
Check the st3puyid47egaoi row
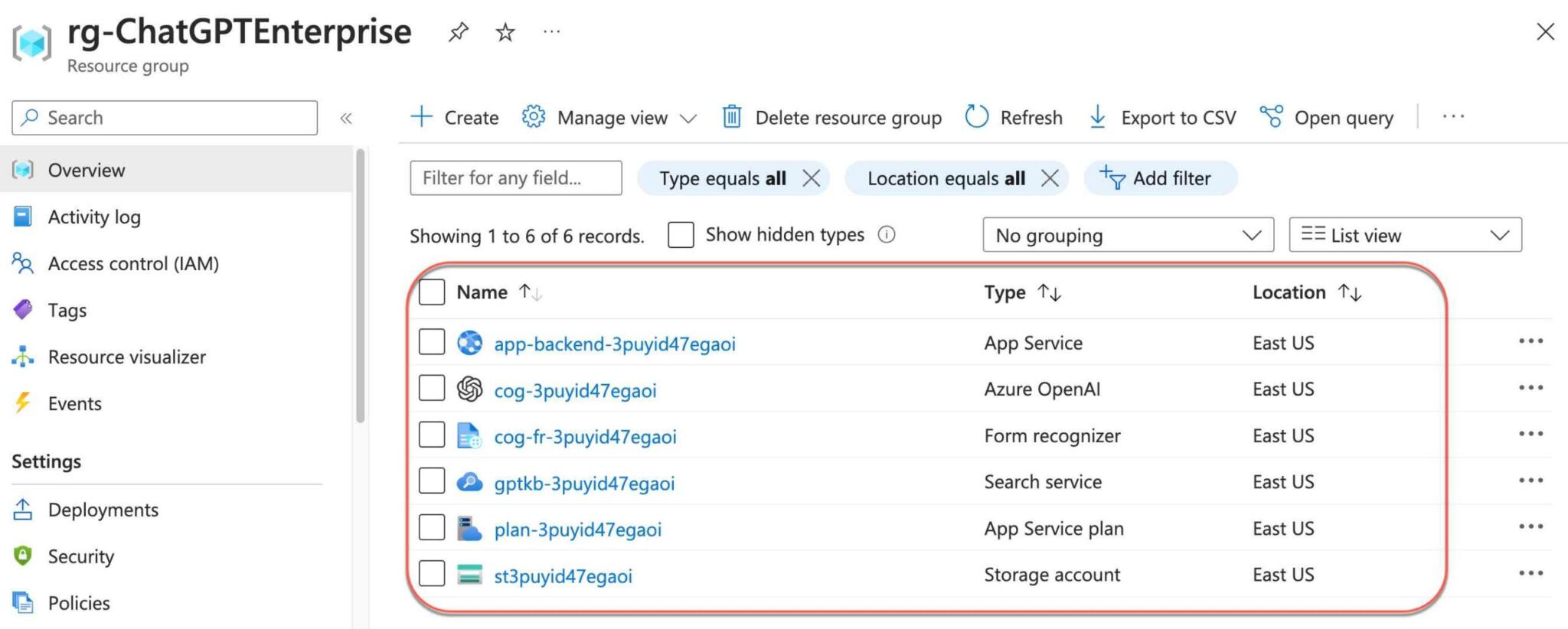click(x=432, y=573)
